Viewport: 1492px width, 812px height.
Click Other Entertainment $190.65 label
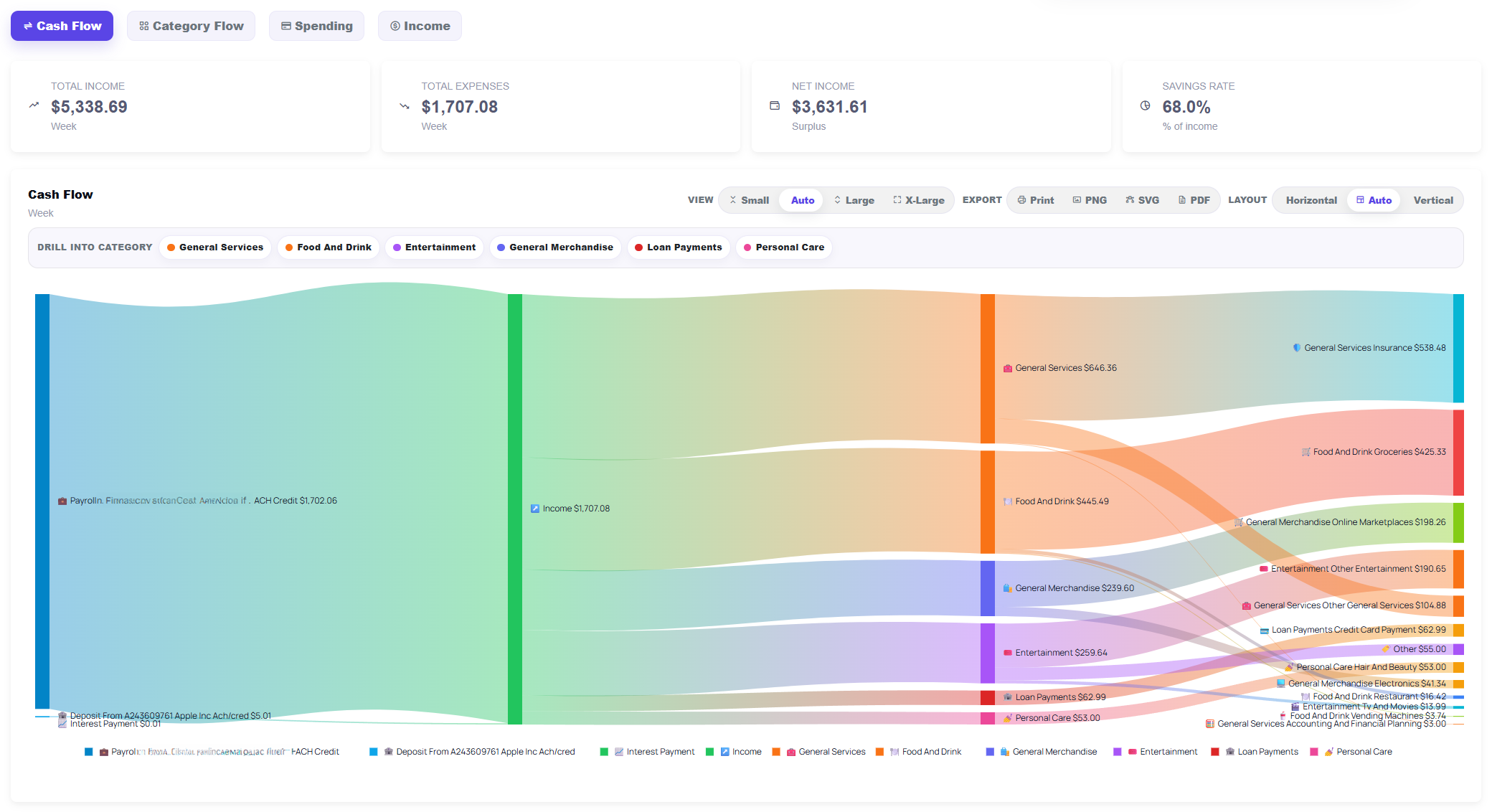point(1353,569)
